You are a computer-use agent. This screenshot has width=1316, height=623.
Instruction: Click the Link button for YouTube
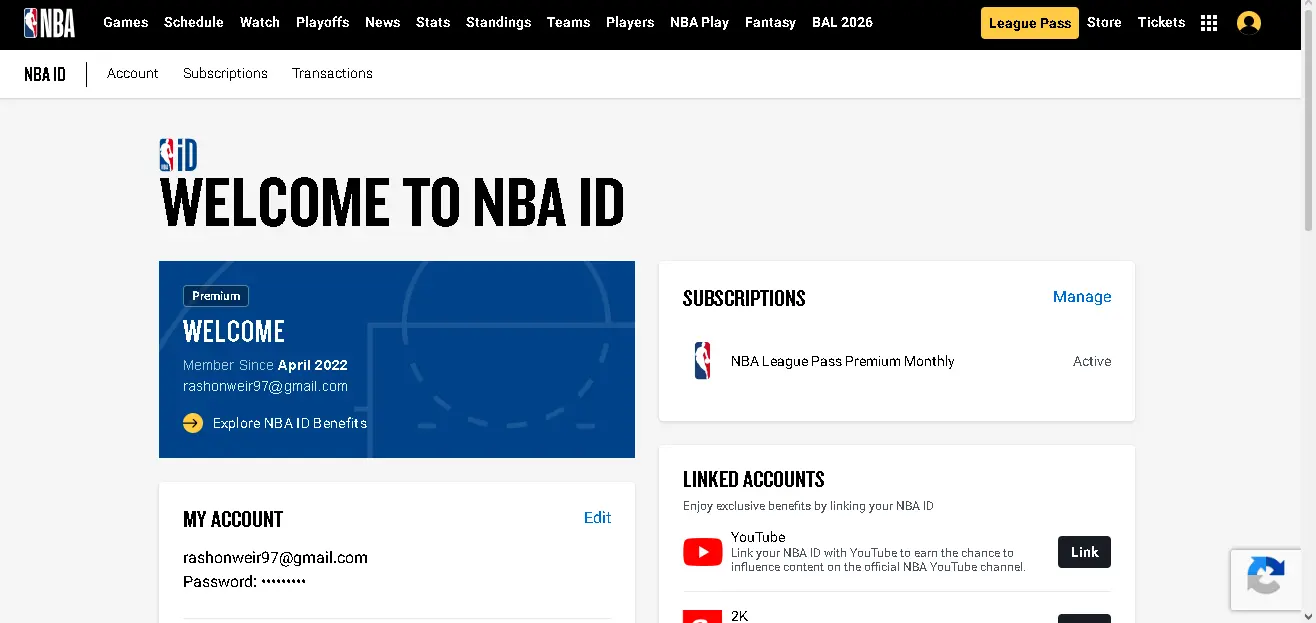click(1084, 552)
